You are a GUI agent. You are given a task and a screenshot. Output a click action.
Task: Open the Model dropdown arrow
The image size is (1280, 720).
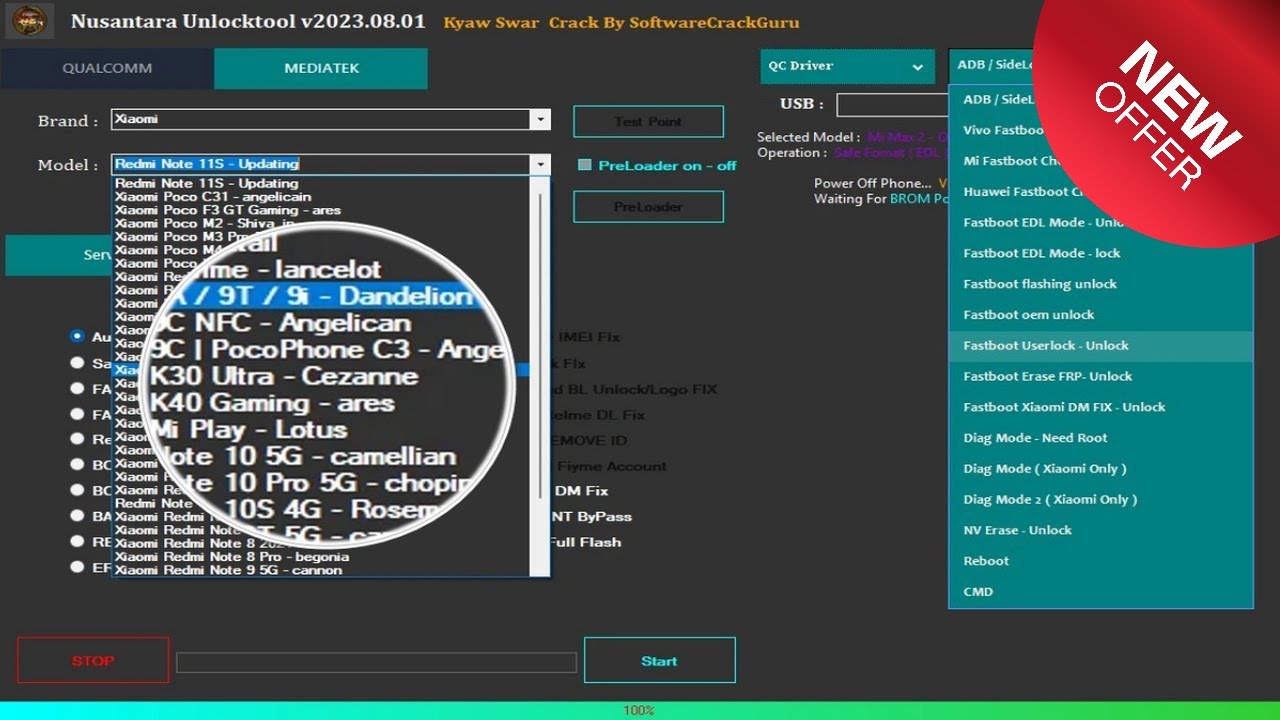[540, 164]
